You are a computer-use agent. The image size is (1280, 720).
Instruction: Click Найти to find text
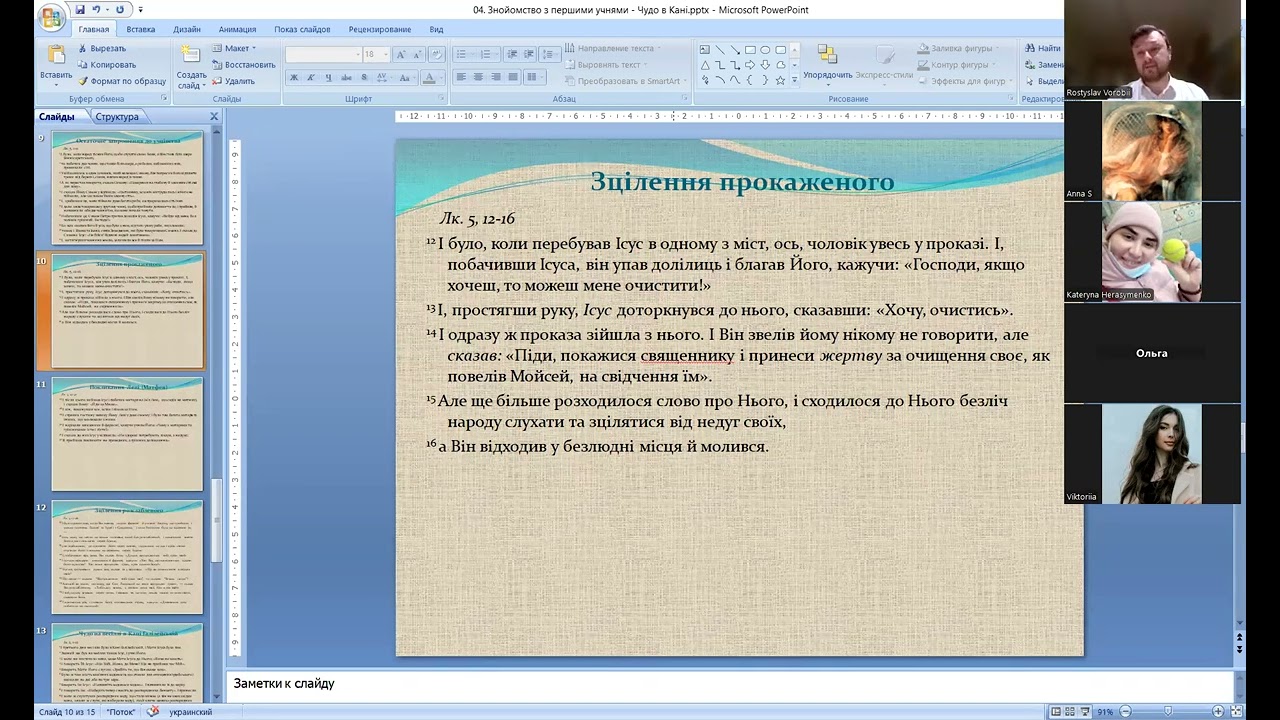[1041, 48]
